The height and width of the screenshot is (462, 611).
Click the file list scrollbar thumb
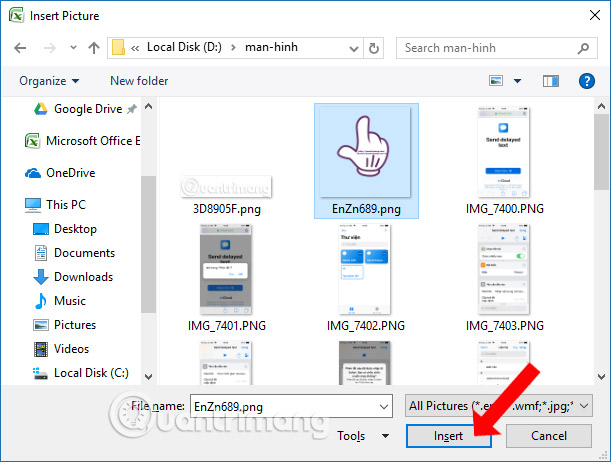(x=601, y=152)
